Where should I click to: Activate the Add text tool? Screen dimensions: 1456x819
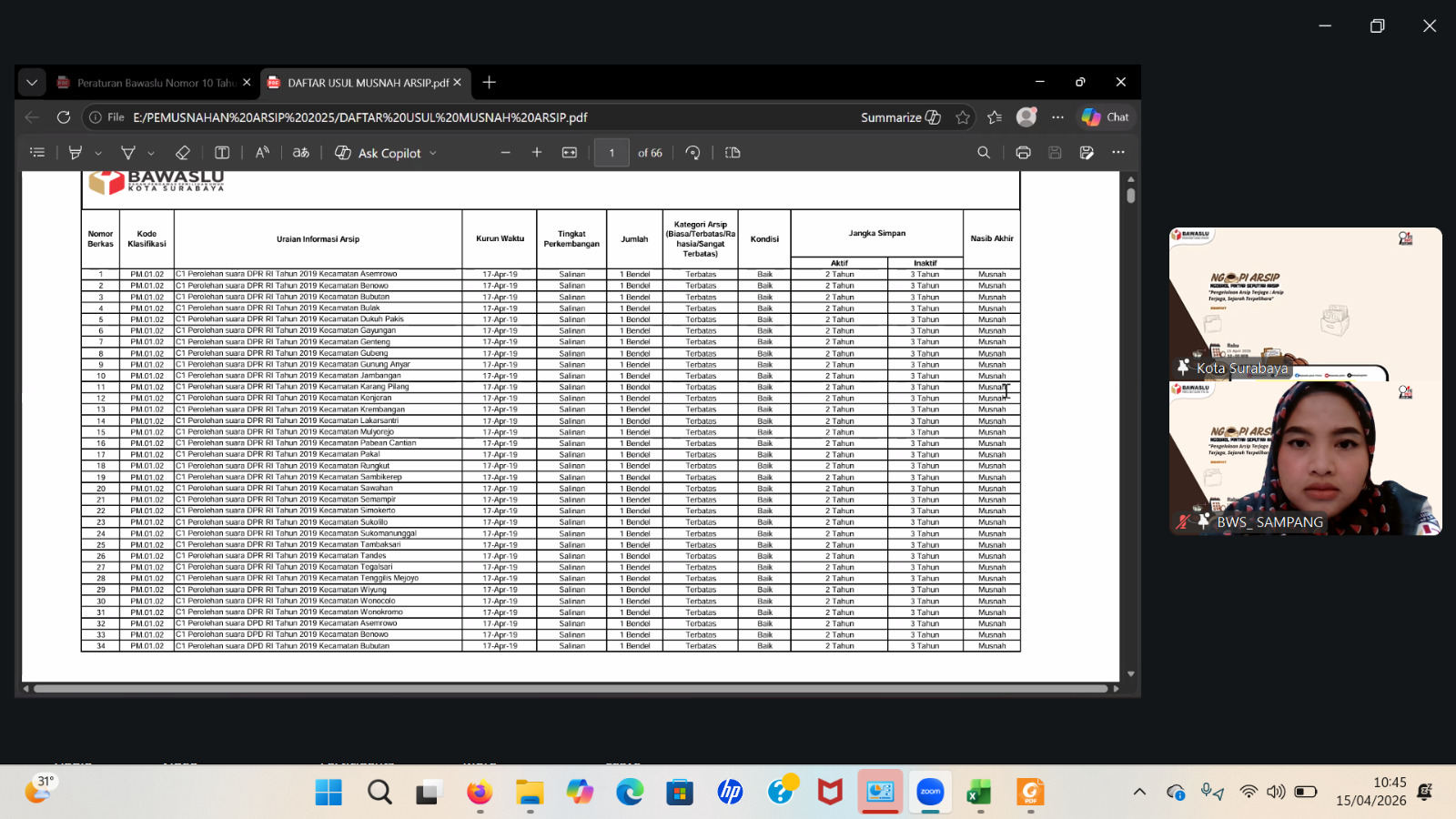pyautogui.click(x=222, y=153)
